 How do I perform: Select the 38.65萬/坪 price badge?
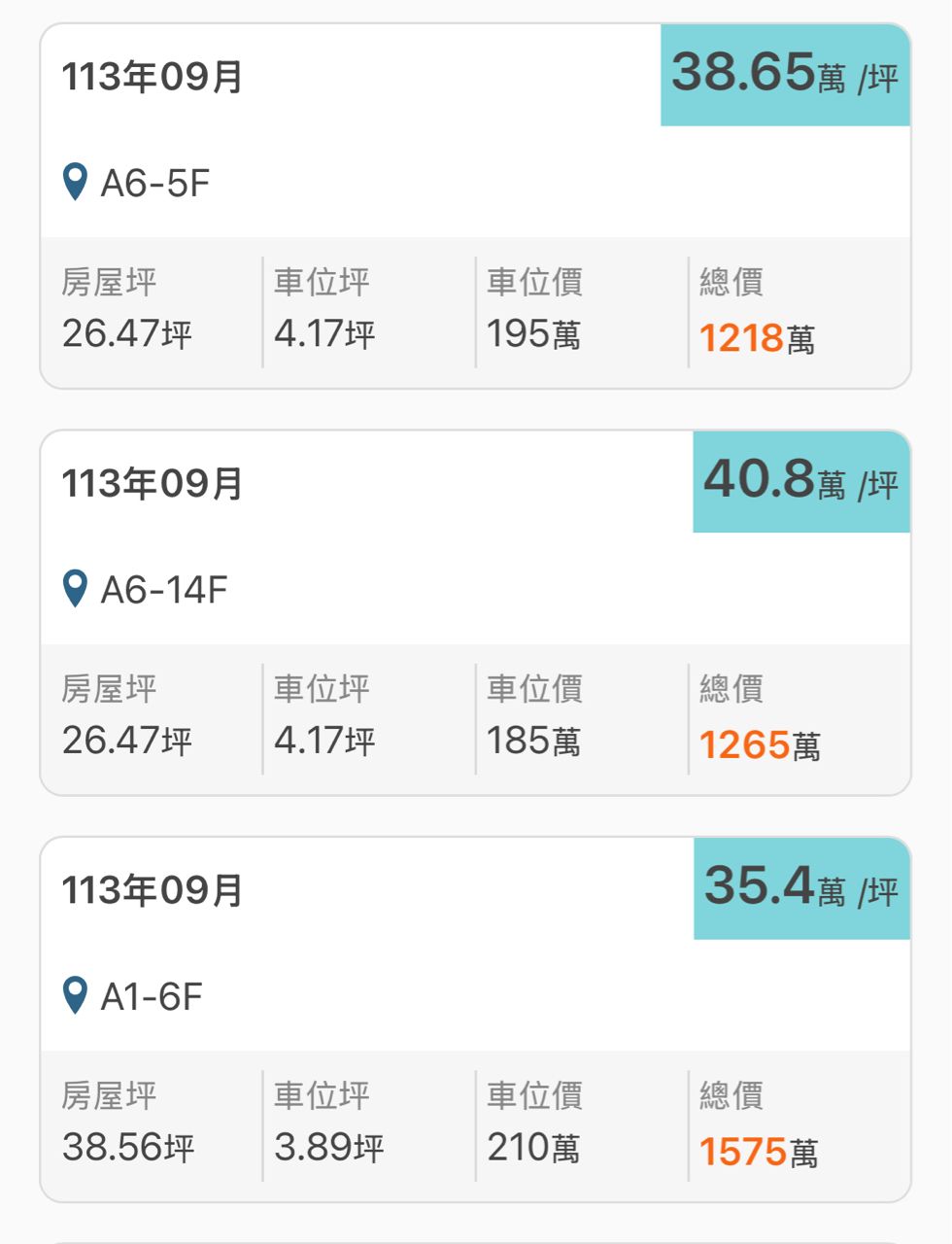[x=785, y=75]
